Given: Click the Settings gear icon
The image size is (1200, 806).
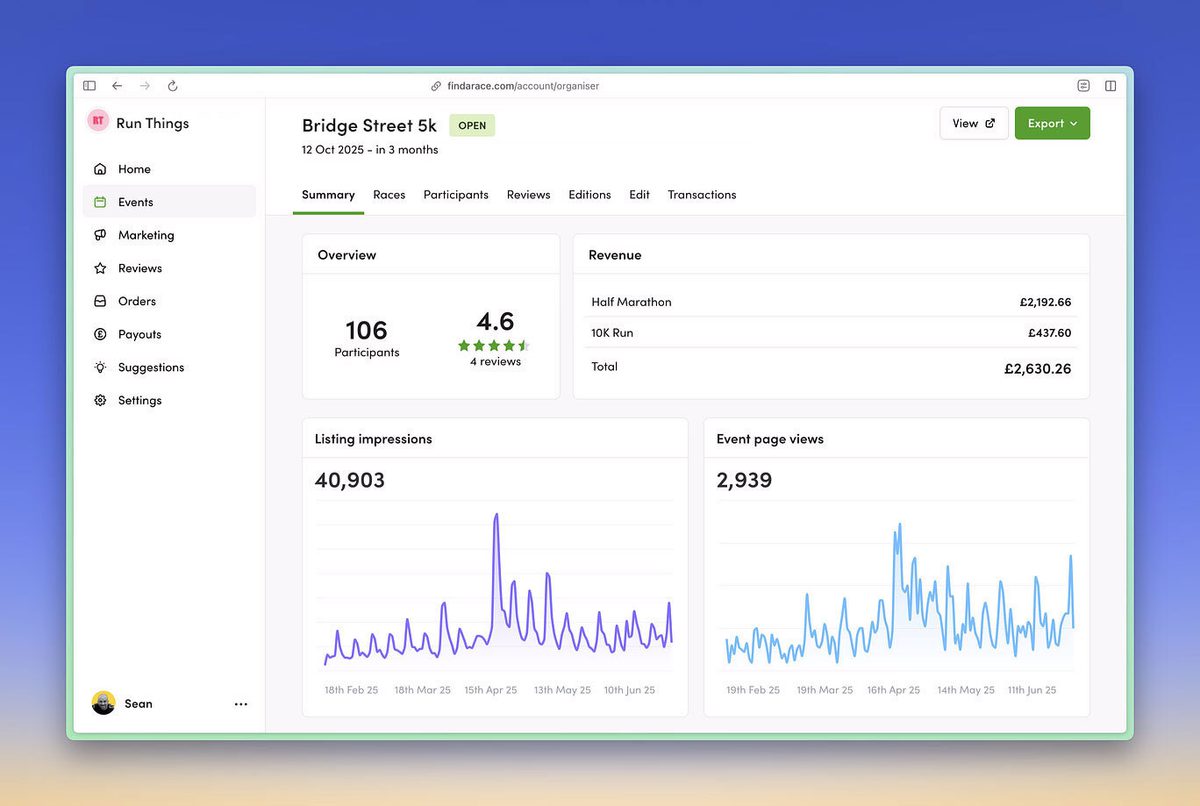Looking at the screenshot, I should pyautogui.click(x=100, y=400).
